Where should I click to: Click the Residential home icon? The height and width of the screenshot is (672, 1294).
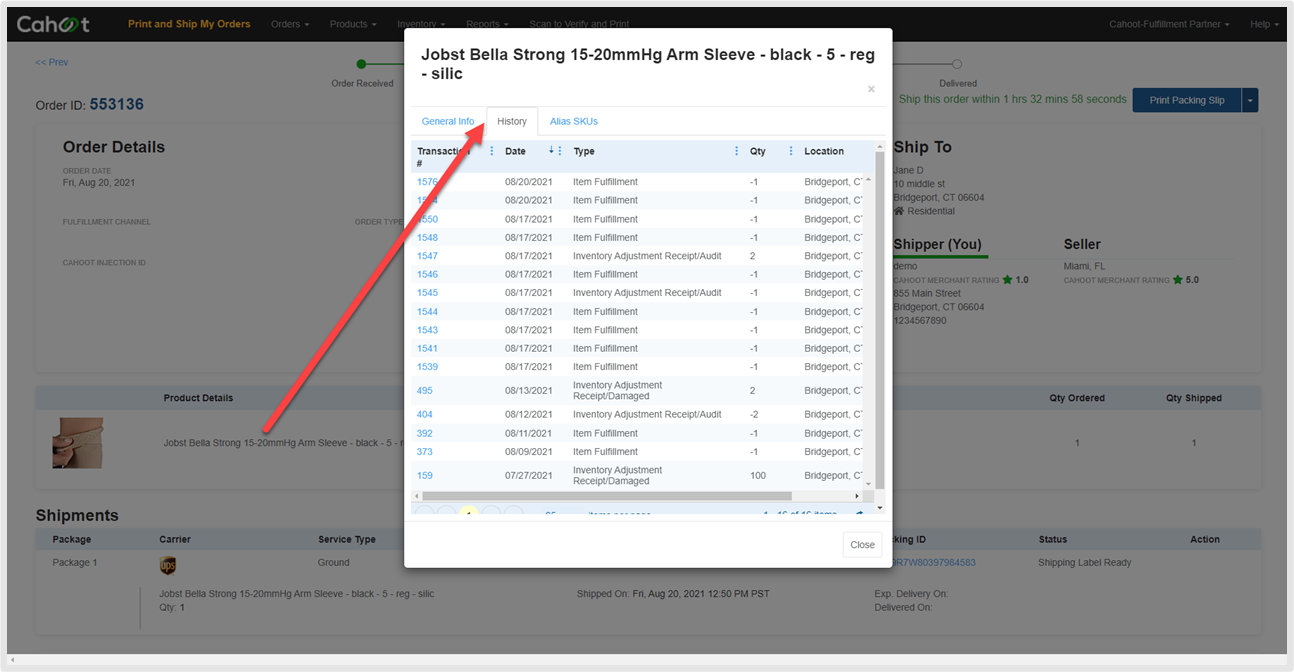[899, 211]
